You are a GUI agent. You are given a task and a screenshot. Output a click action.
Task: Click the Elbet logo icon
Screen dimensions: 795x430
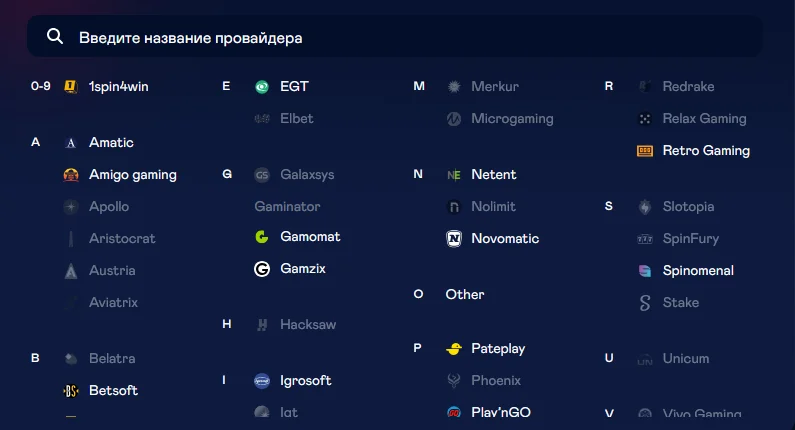262,119
